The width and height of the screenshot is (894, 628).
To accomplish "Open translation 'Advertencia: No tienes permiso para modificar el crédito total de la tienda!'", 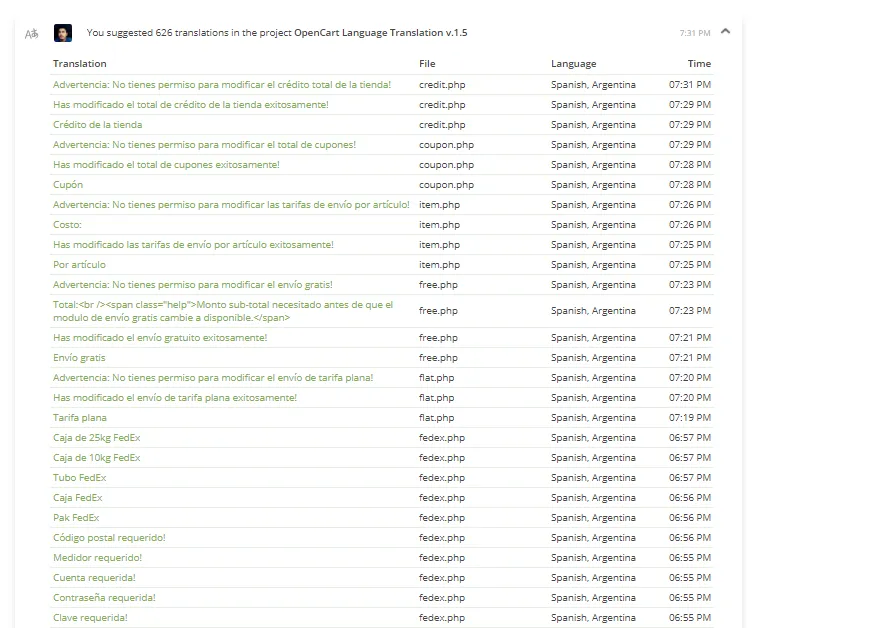I will click(222, 84).
